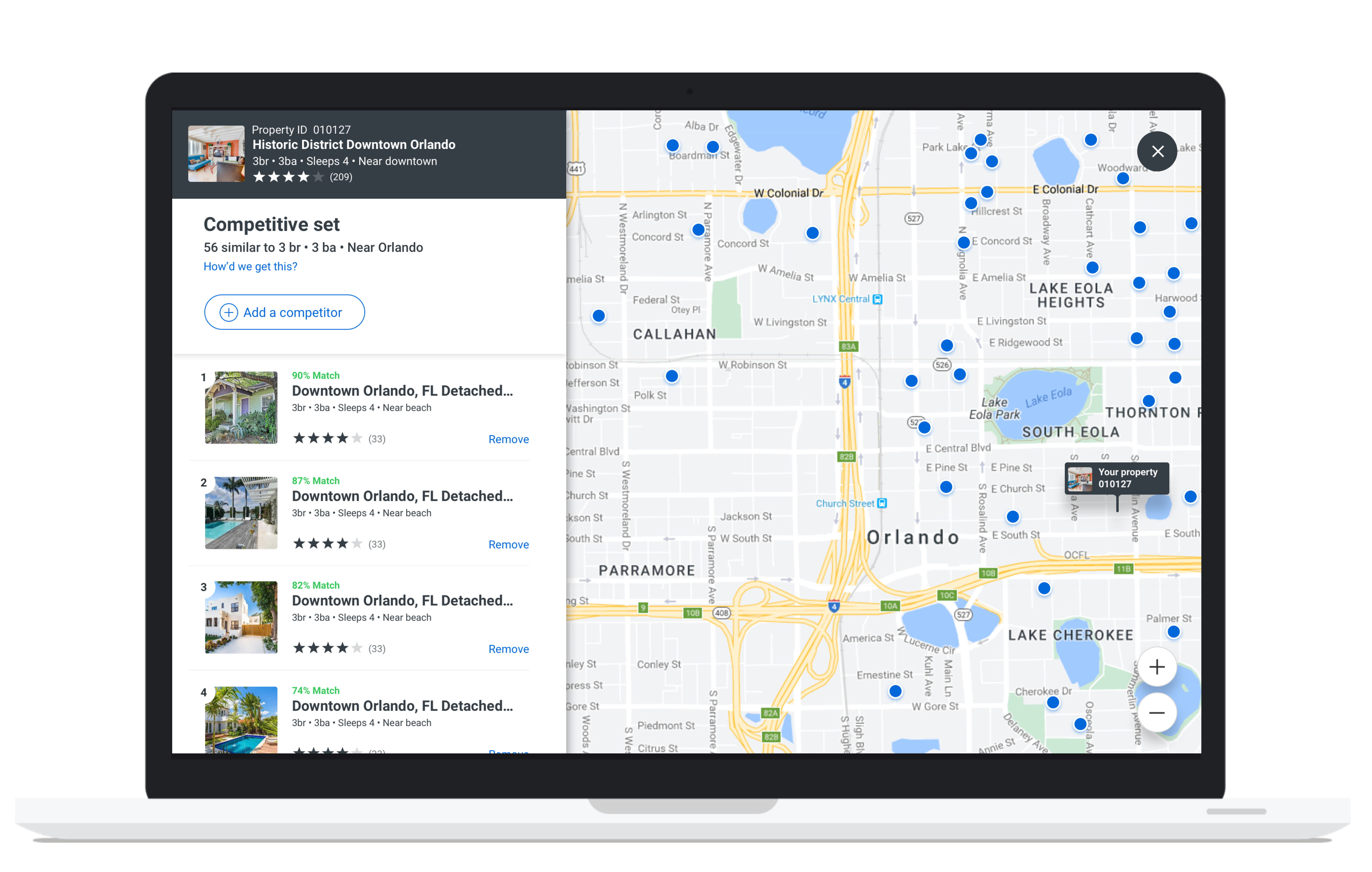The image size is (1372, 872).
Task: Select the map pin near E Pine St
Action: click(x=946, y=487)
